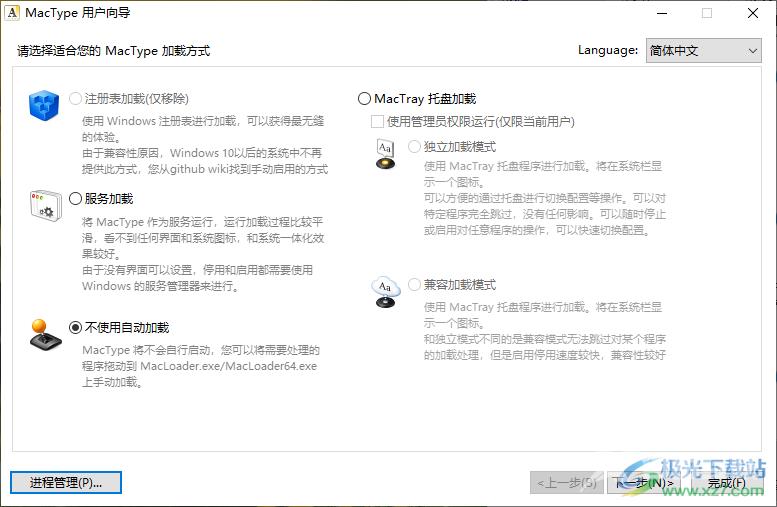Select 注册表加载 radio button
This screenshot has width=777, height=507.
click(76, 99)
